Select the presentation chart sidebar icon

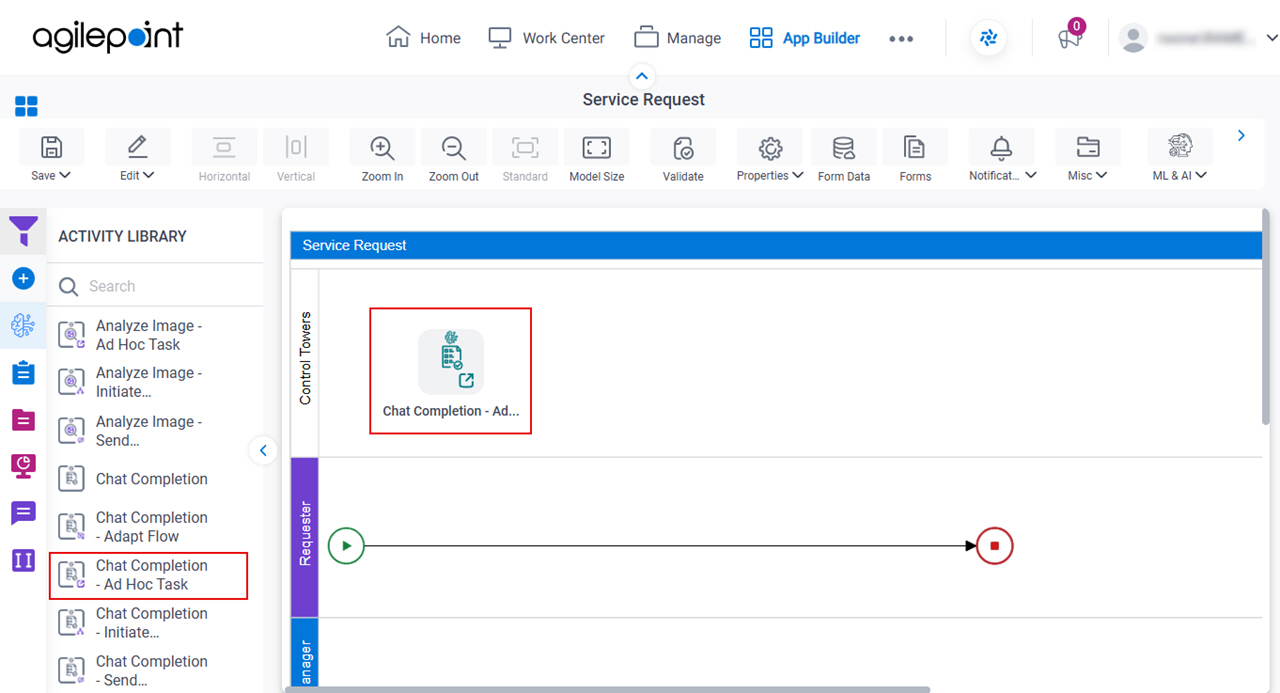[x=23, y=466]
